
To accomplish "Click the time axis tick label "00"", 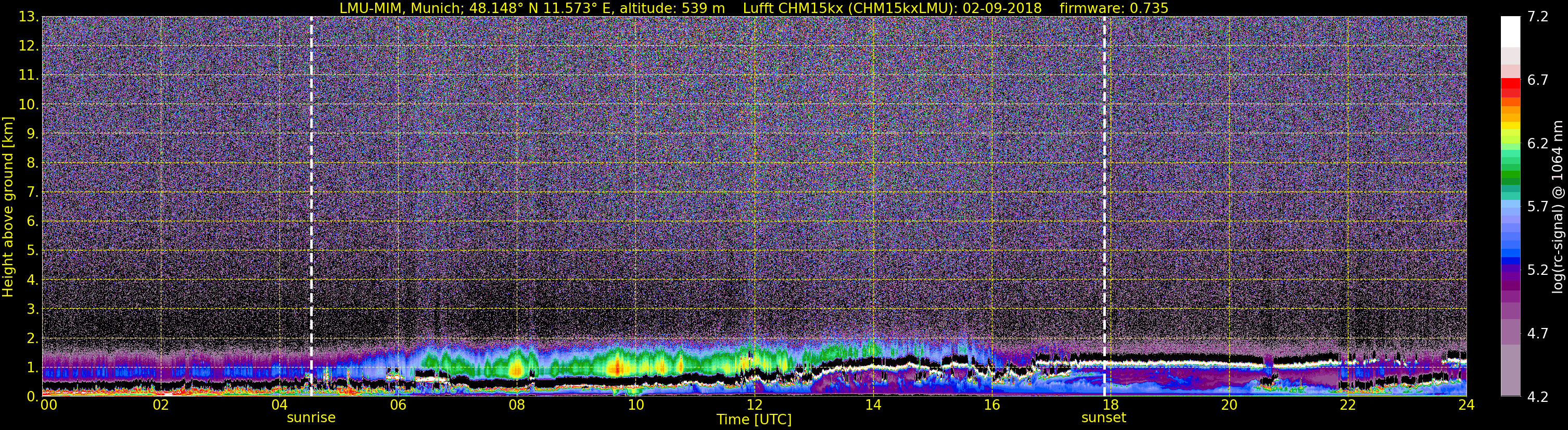I will pyautogui.click(x=49, y=404).
